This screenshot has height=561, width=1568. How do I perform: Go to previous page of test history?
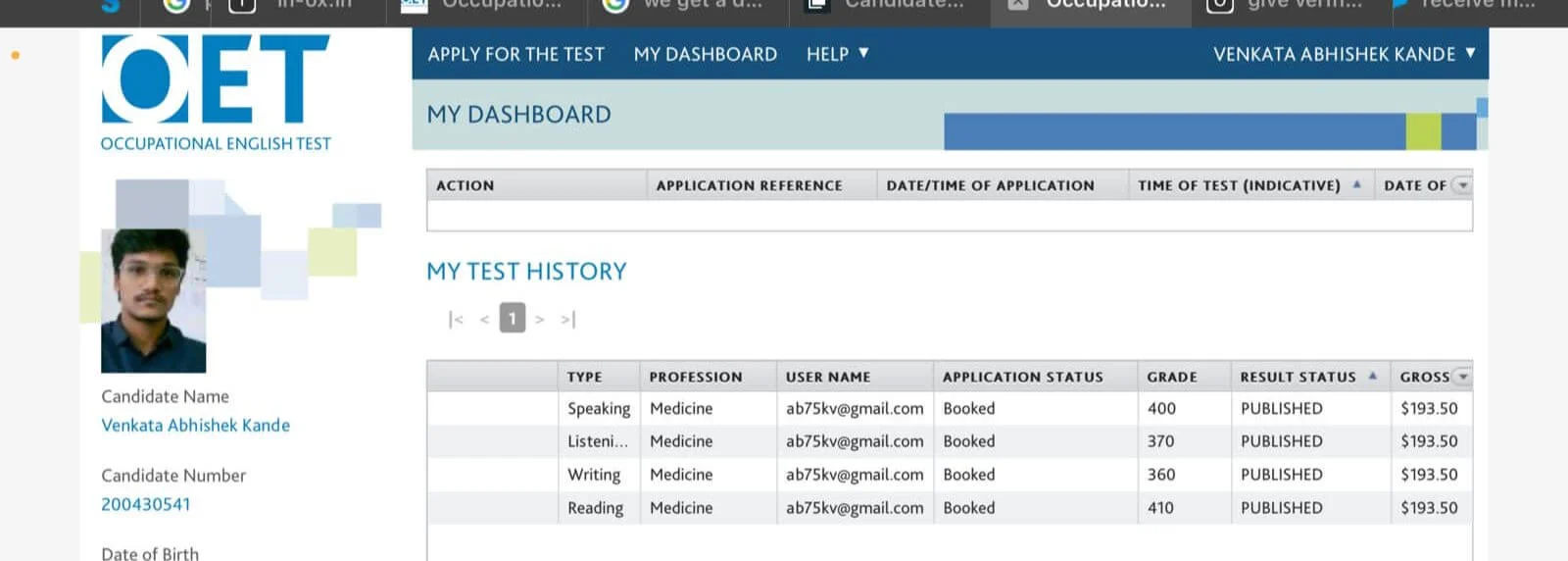[x=484, y=319]
